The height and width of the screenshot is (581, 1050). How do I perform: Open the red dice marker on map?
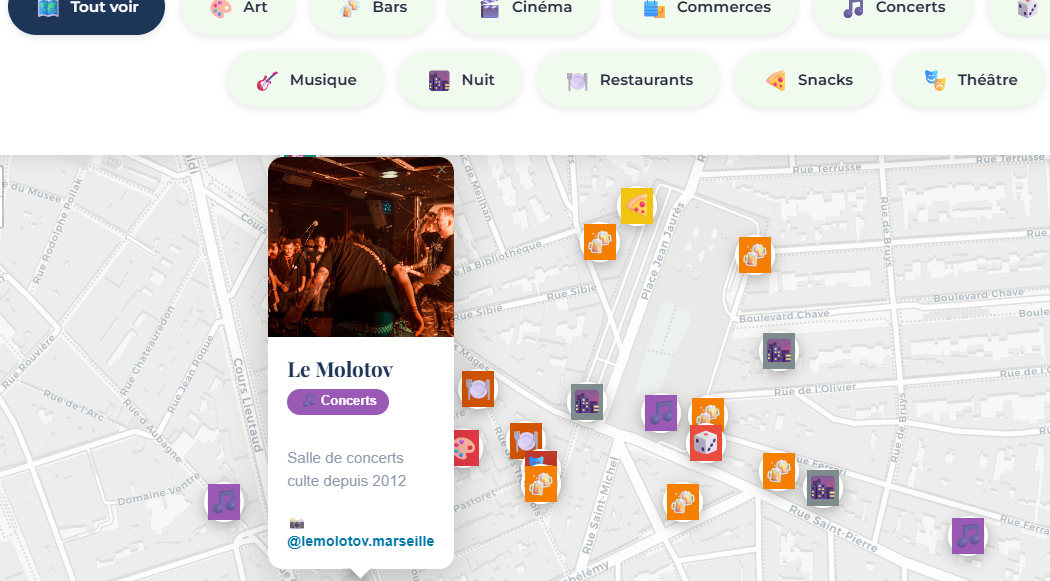(706, 442)
